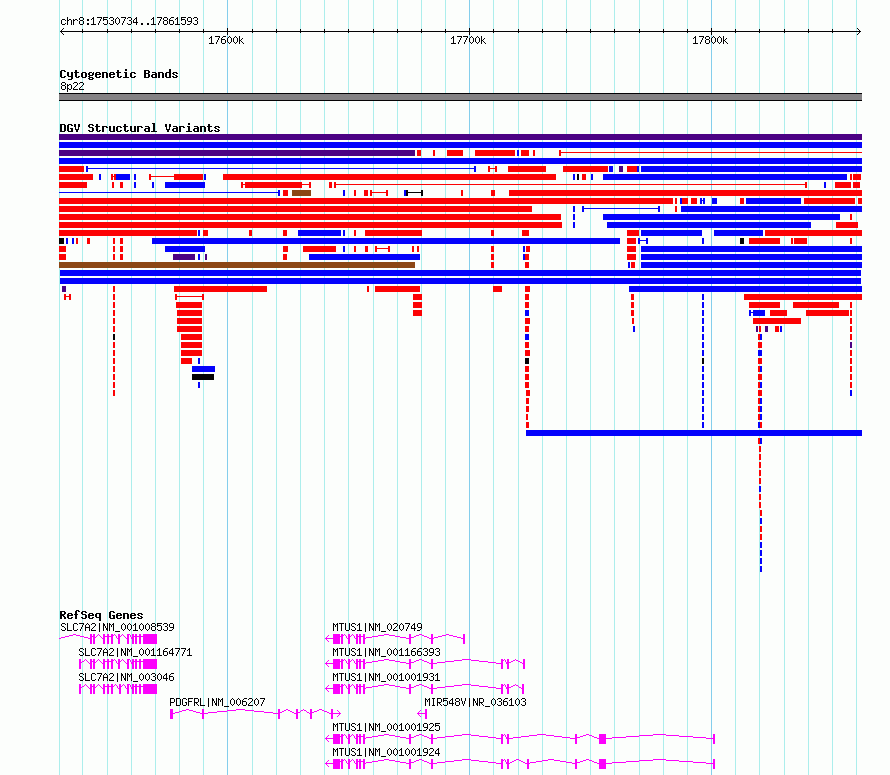Click the 17800k ruler label
This screenshot has height=775, width=890.
pos(710,40)
